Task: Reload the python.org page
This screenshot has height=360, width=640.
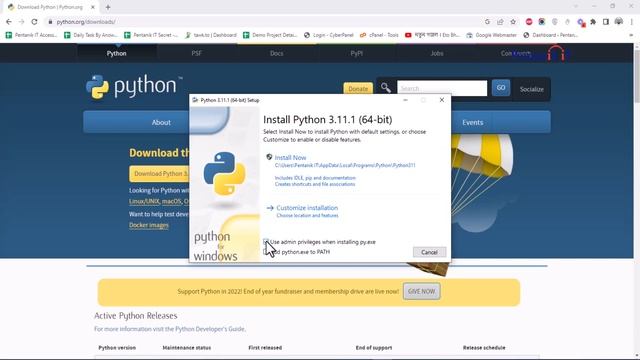Action: pyautogui.click(x=34, y=22)
